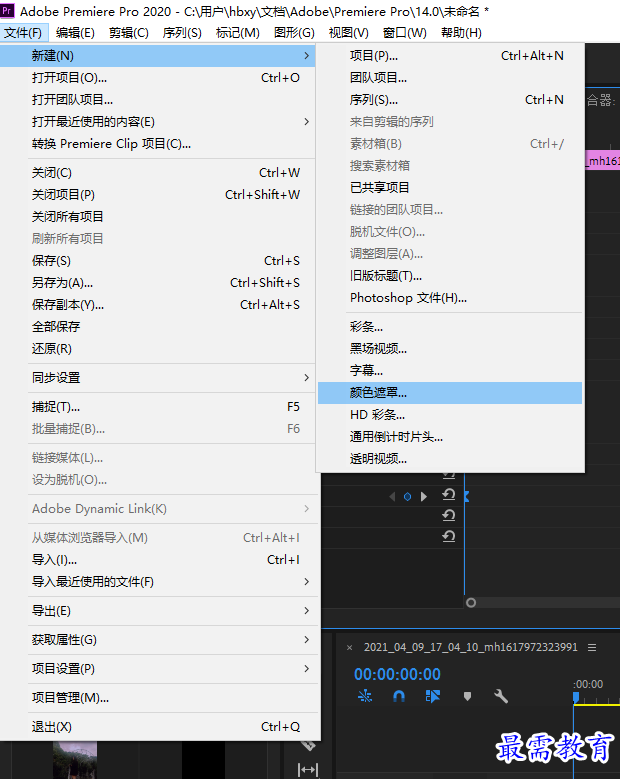Click the timeline playhead marker
Screen dimensions: 620x779
click(576, 697)
